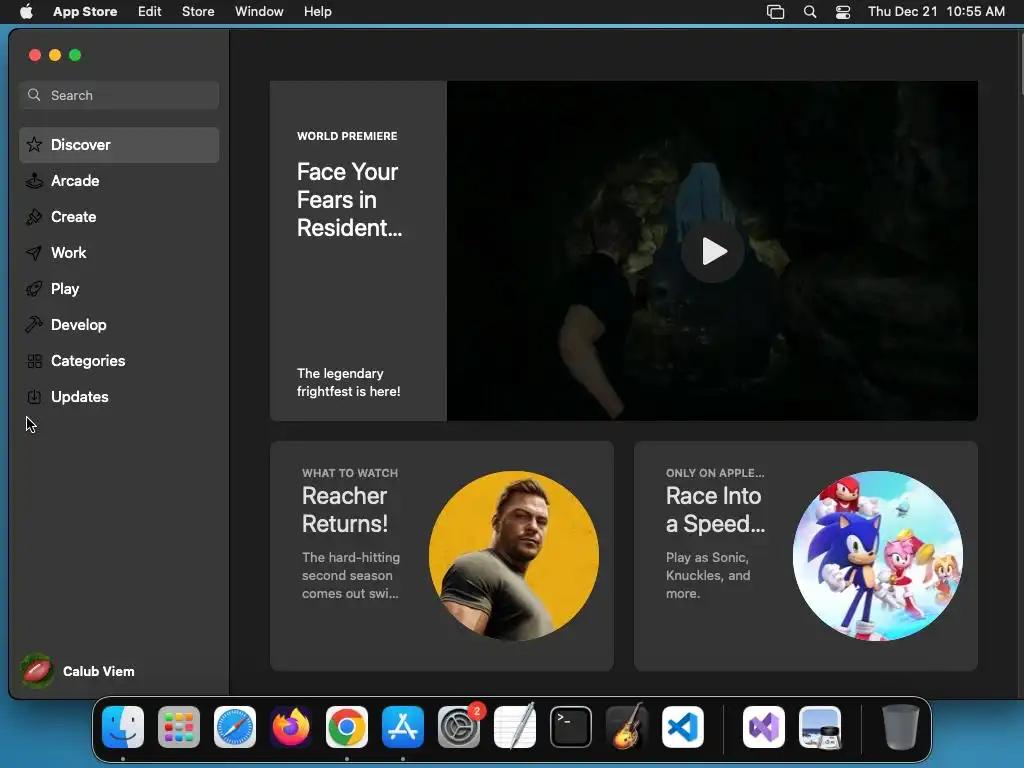Click the Sonic circular artwork

(x=877, y=556)
